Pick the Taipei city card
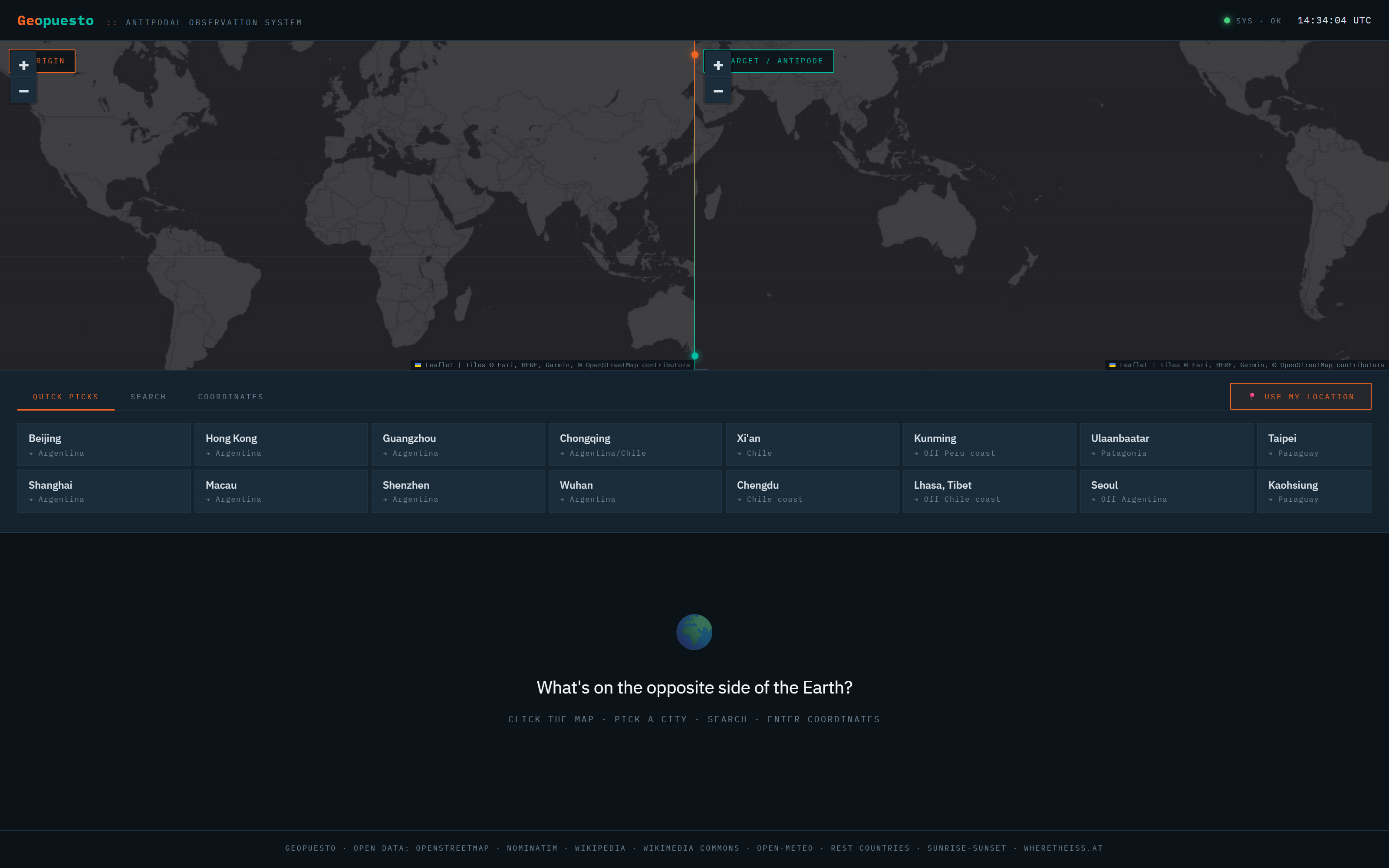1389x868 pixels. [1314, 444]
